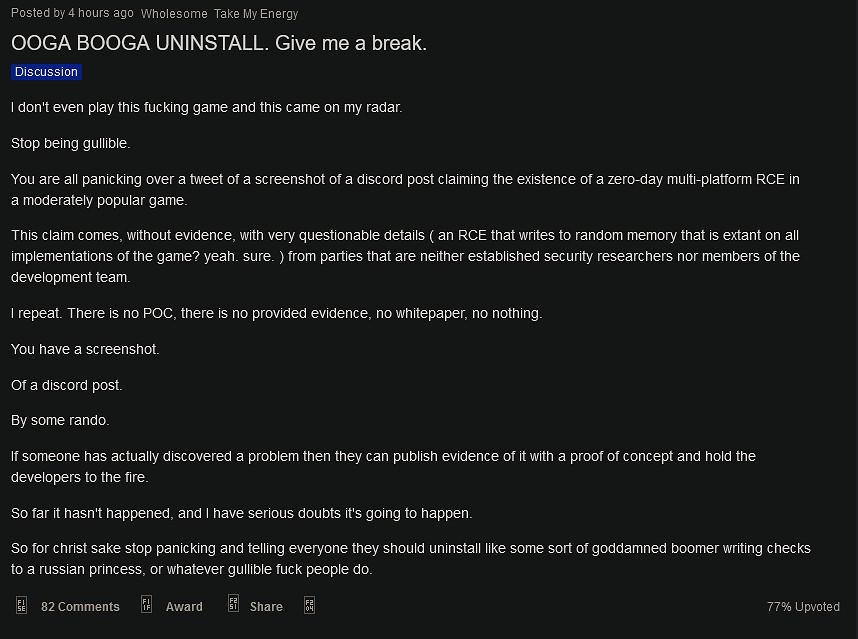Click the By some rando line
Screen dimensions: 858x639
pyautogui.click(x=60, y=420)
